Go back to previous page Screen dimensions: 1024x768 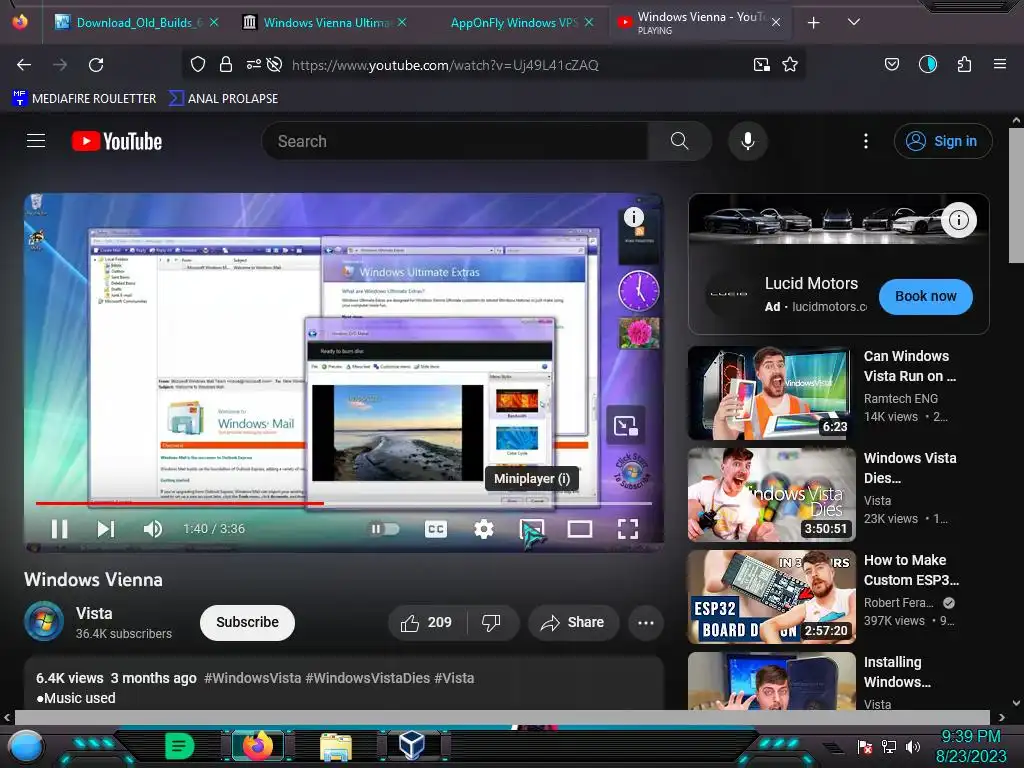pos(24,65)
